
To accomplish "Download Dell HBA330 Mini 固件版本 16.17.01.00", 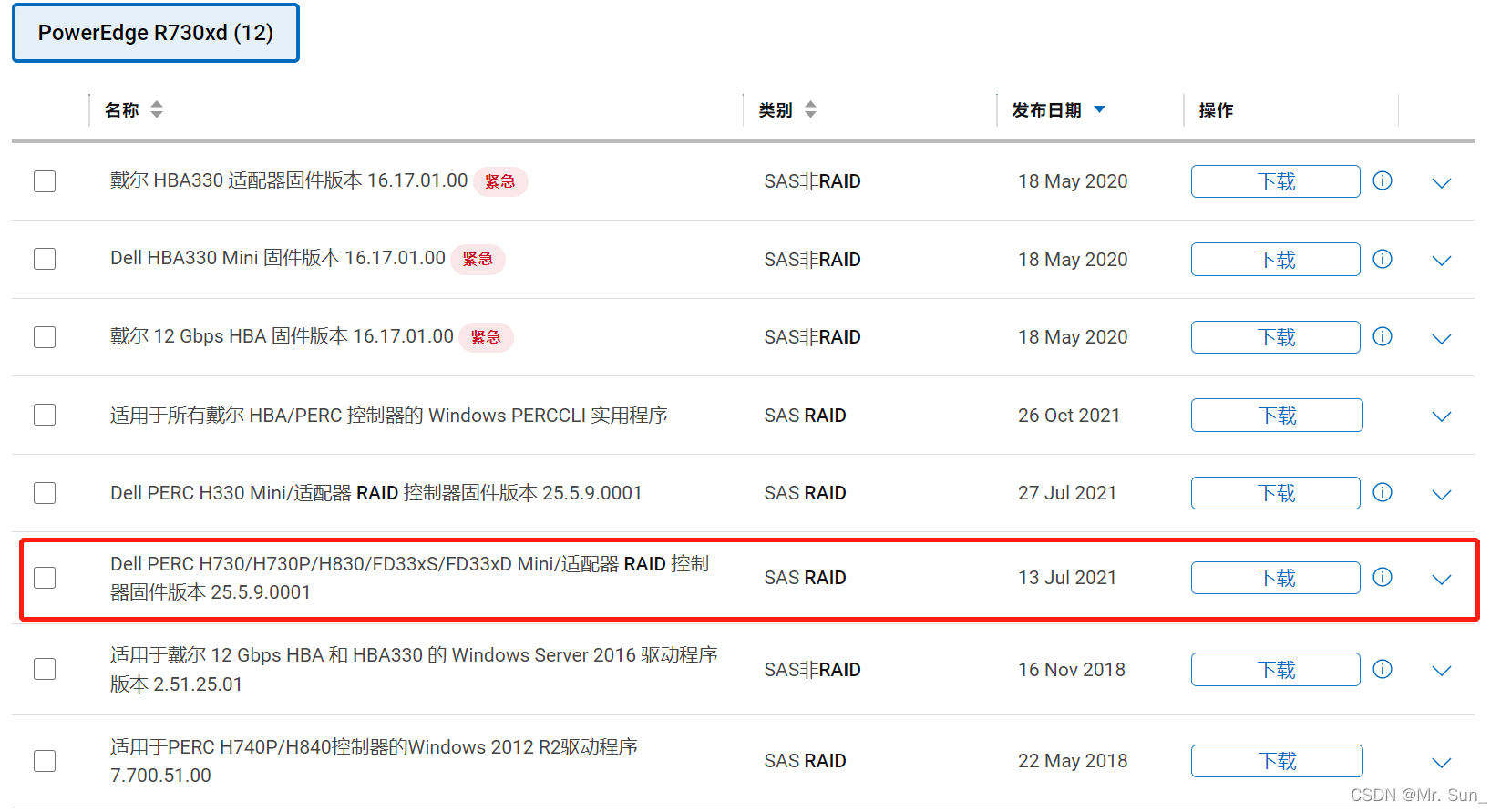I will 1276,260.
